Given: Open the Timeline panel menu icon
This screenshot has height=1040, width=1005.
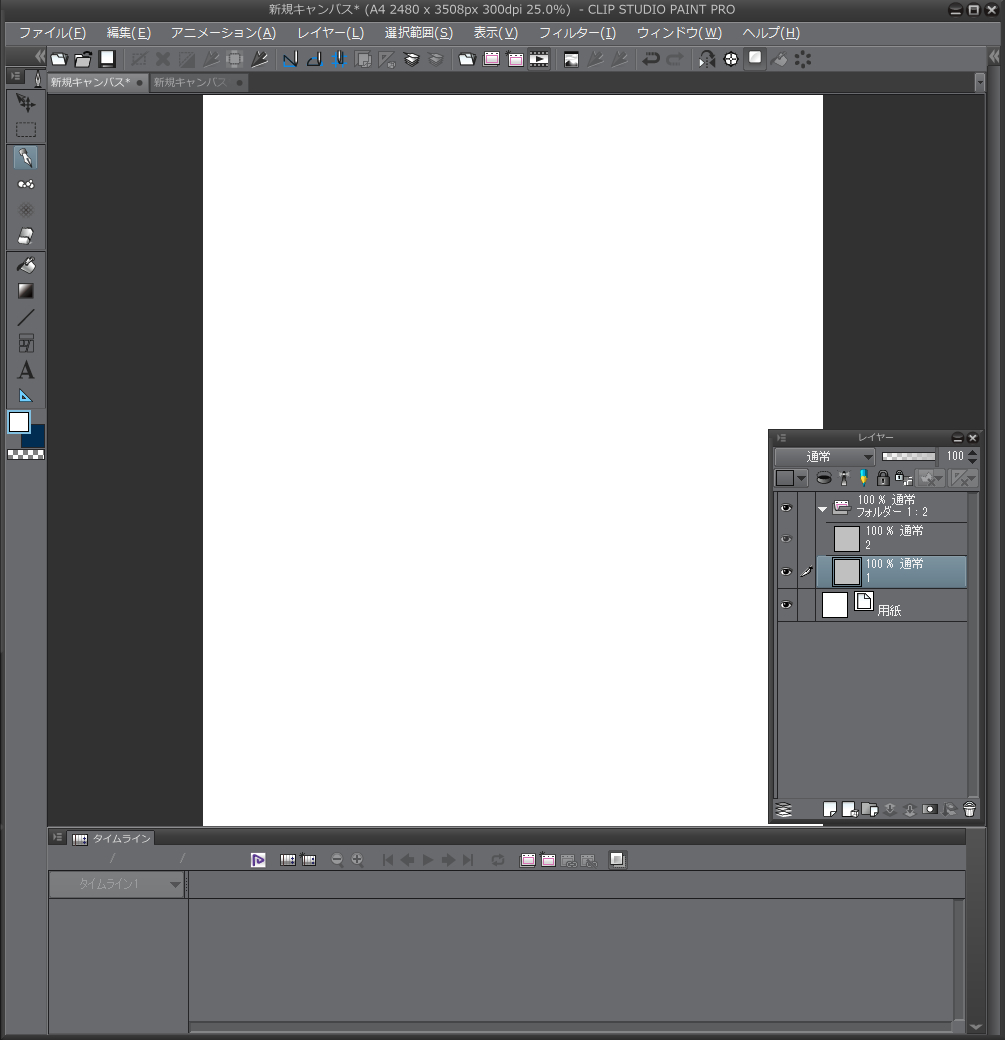Looking at the screenshot, I should point(57,837).
